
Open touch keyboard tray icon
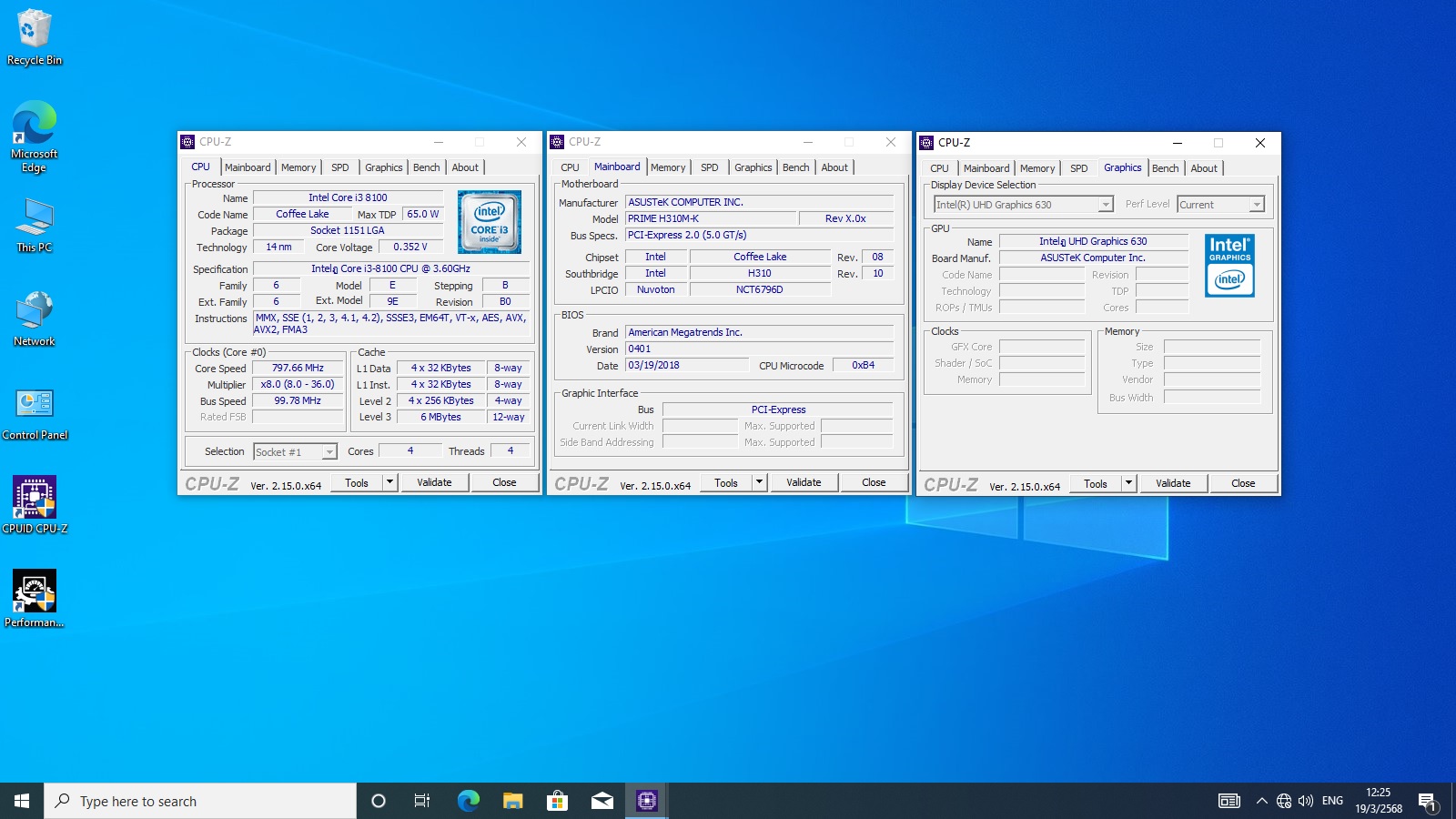coord(1229,801)
